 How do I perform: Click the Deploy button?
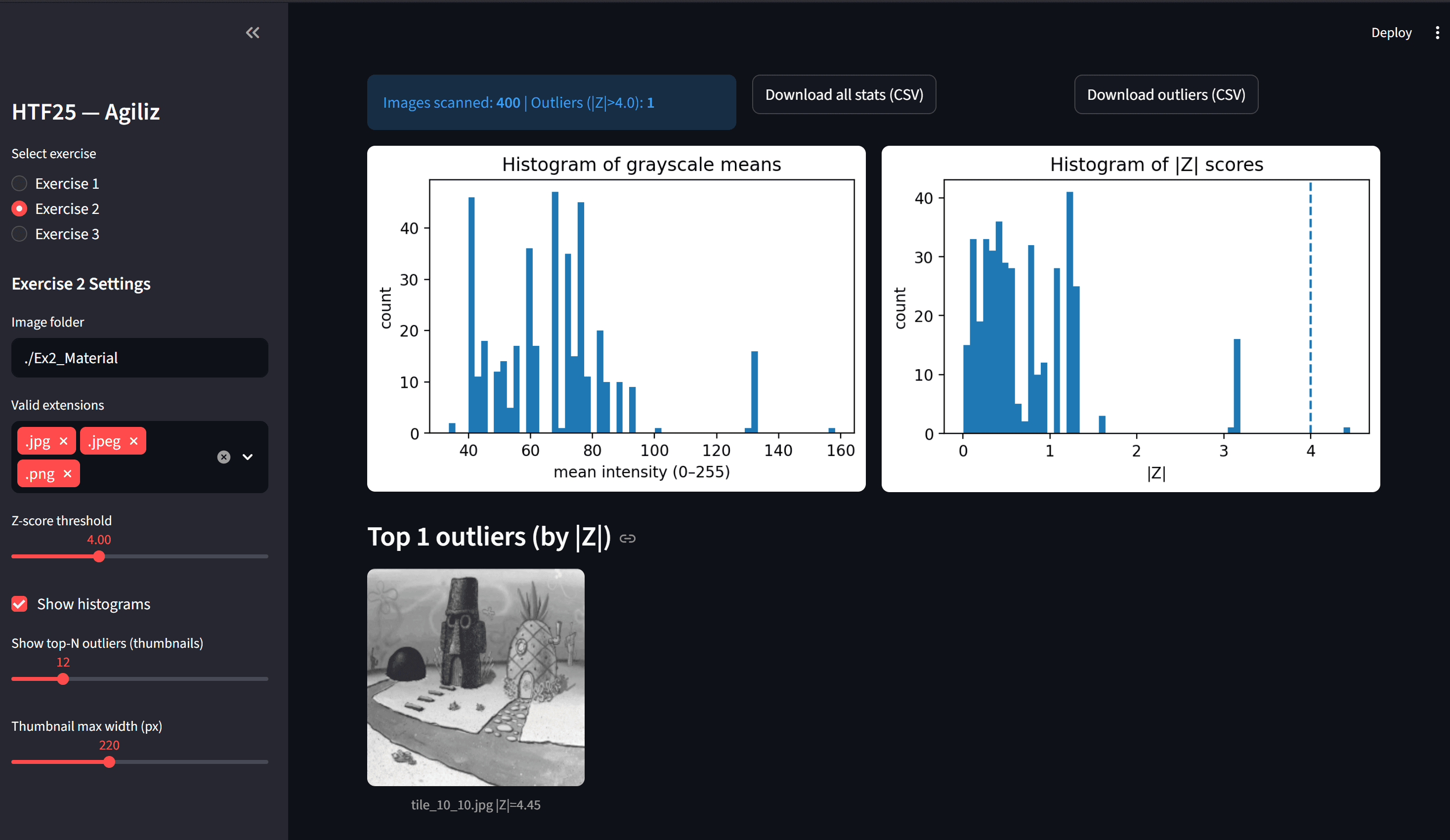1391,33
